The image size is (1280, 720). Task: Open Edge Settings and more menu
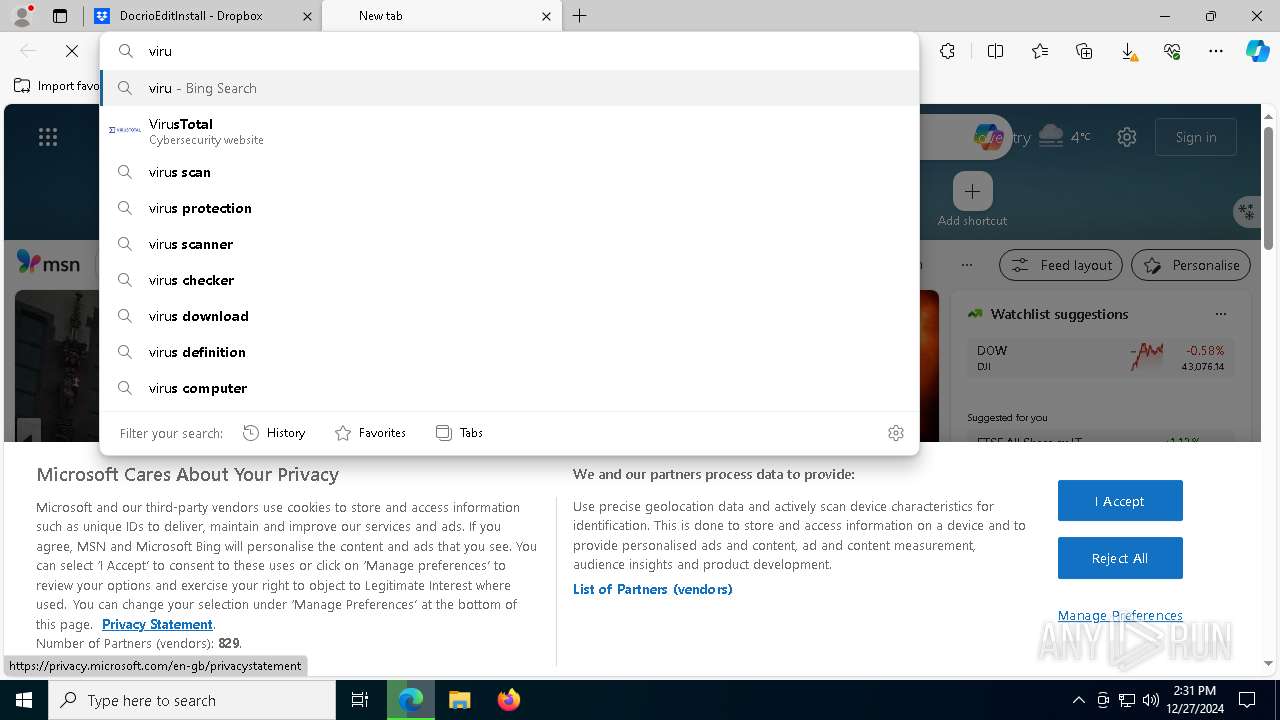(1216, 51)
